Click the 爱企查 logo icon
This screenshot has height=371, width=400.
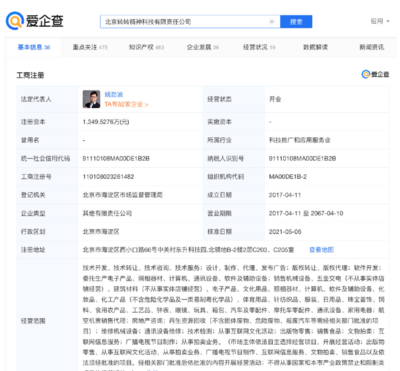[15, 21]
